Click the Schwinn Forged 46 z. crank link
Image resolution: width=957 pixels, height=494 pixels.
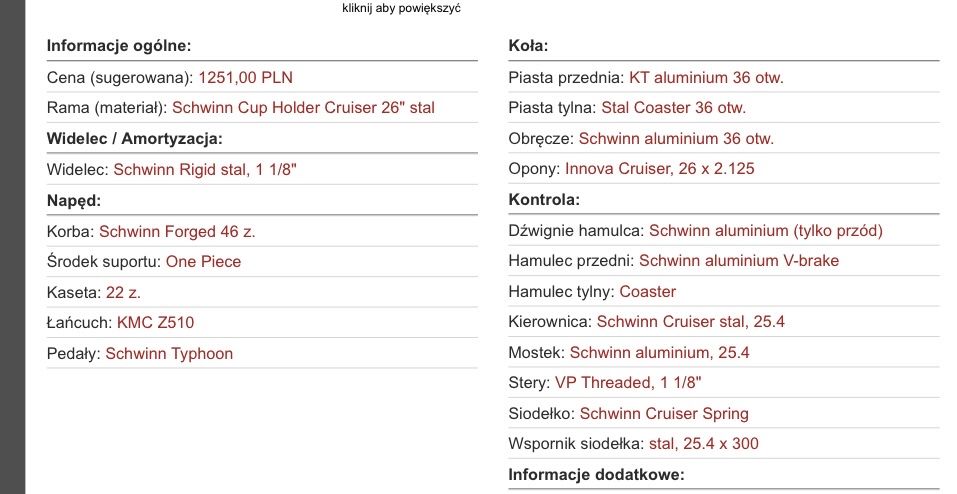click(177, 231)
